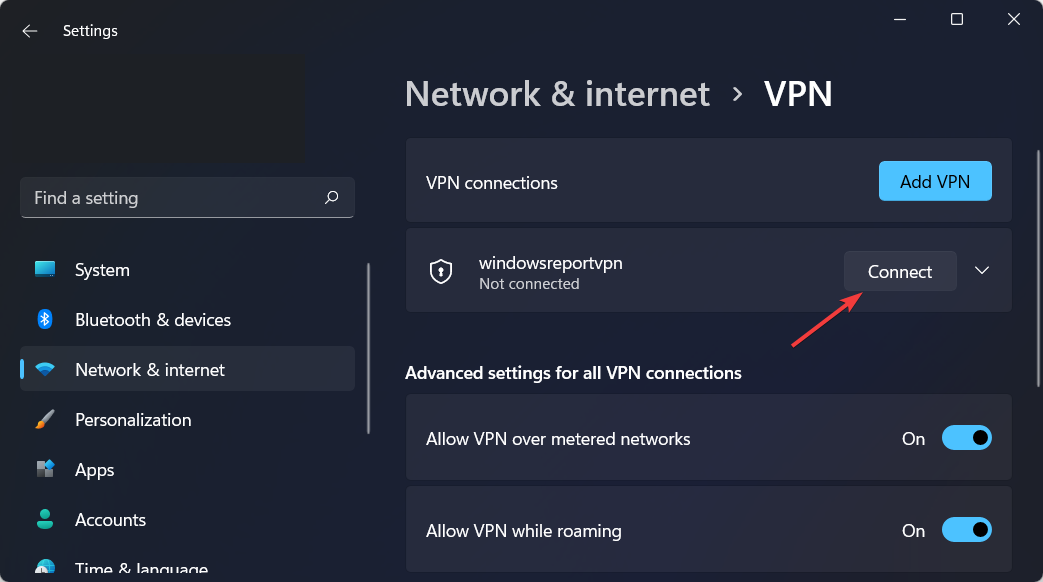Disable Allow VPN over metered networks
Viewport: 1043px width, 582px height.
(x=966, y=438)
